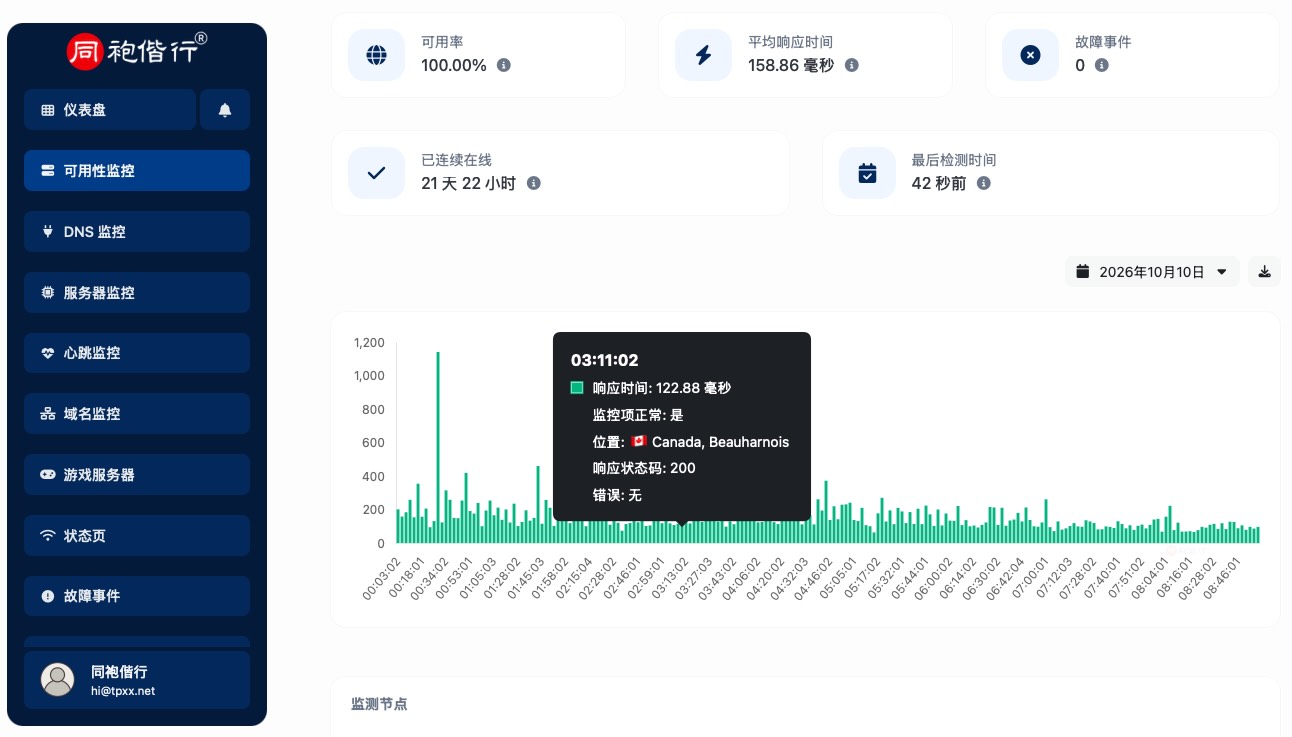Click the lightning bolt icon for 平均响应时间

[703, 55]
